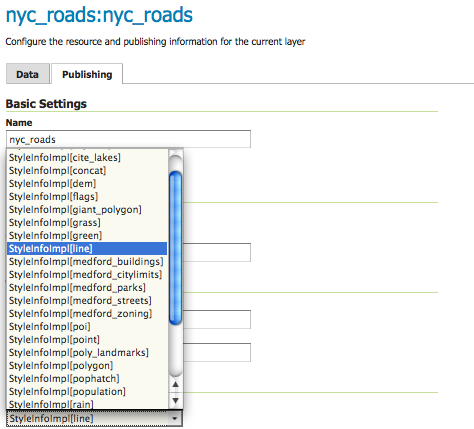Choose StyleInfoImpl[poly_landmarks] option
This screenshot has height=429, width=474.
[x=87, y=352]
